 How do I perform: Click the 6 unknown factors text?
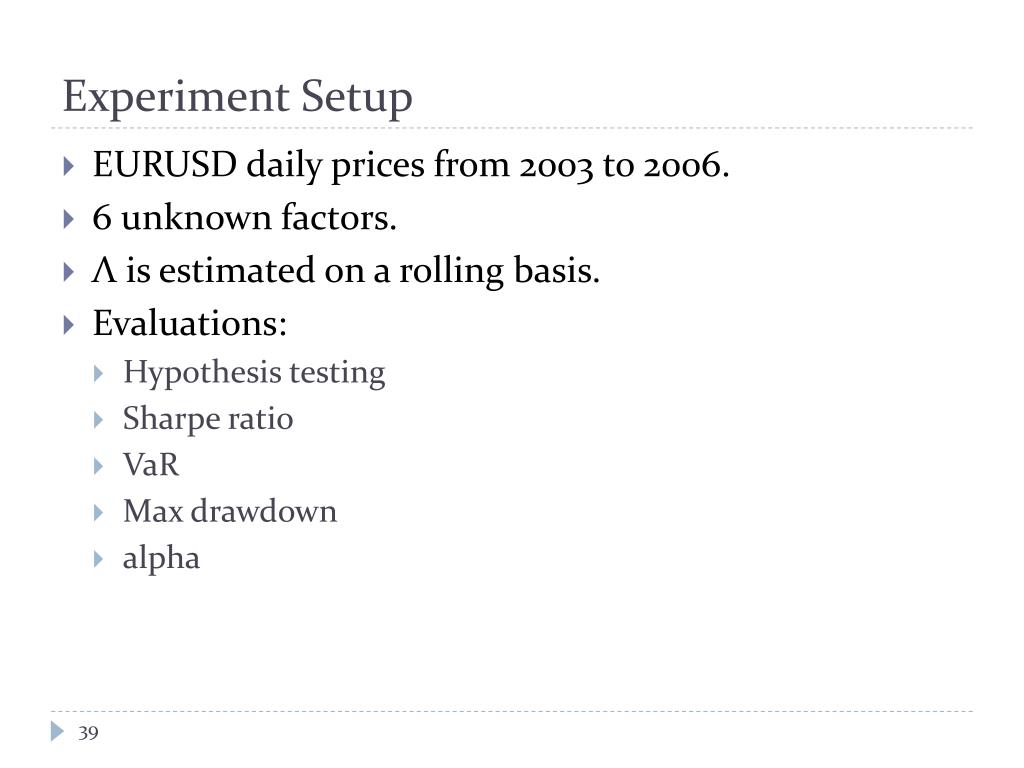(244, 217)
